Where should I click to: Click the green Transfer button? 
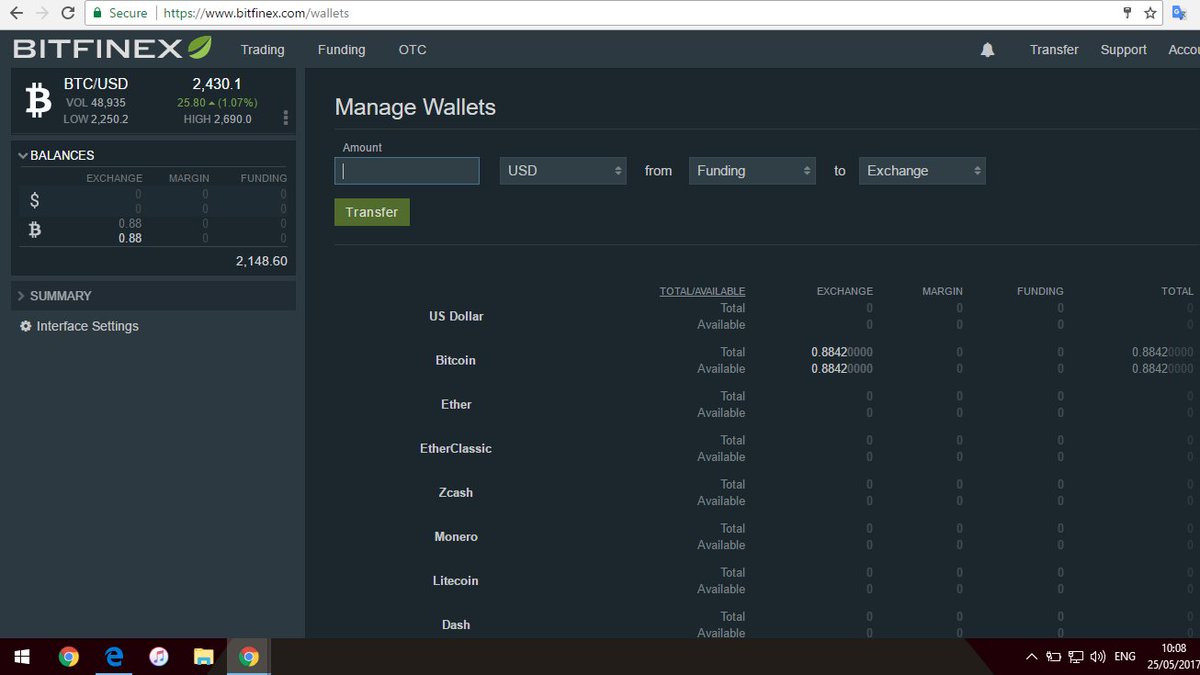pos(371,212)
